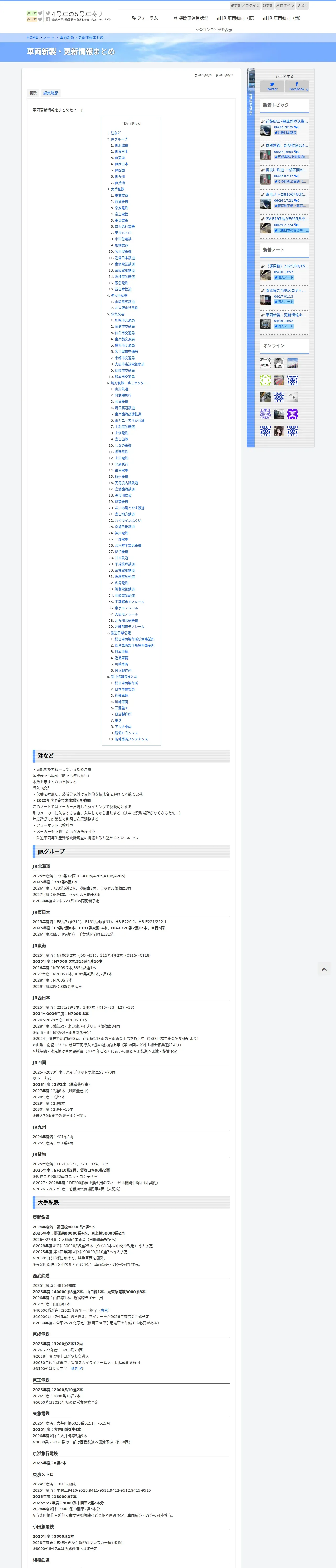Click 個人ノート tag under 05/10 13:57
336x1568 pixels.
click(x=284, y=278)
